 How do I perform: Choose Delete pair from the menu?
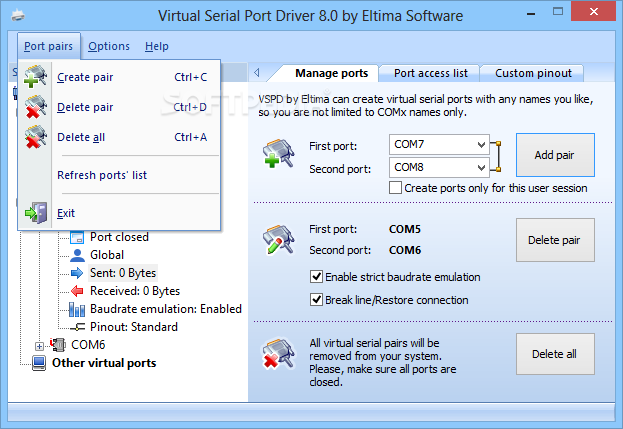[x=119, y=107]
